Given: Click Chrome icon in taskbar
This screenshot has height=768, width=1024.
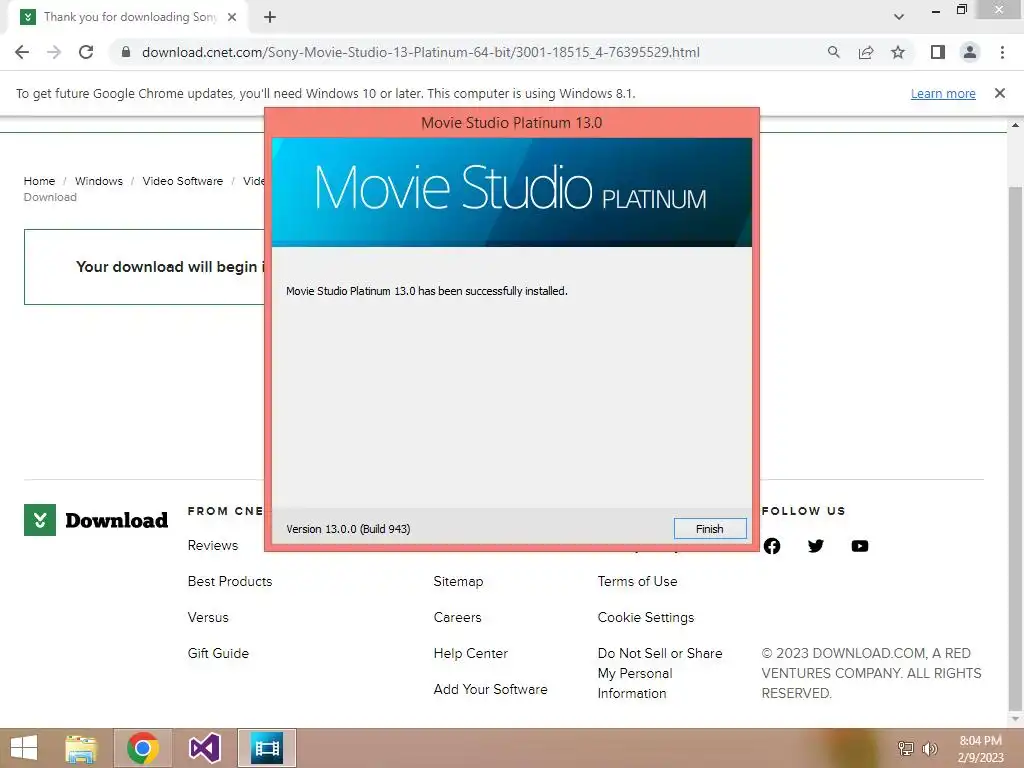Looking at the screenshot, I should (x=143, y=748).
